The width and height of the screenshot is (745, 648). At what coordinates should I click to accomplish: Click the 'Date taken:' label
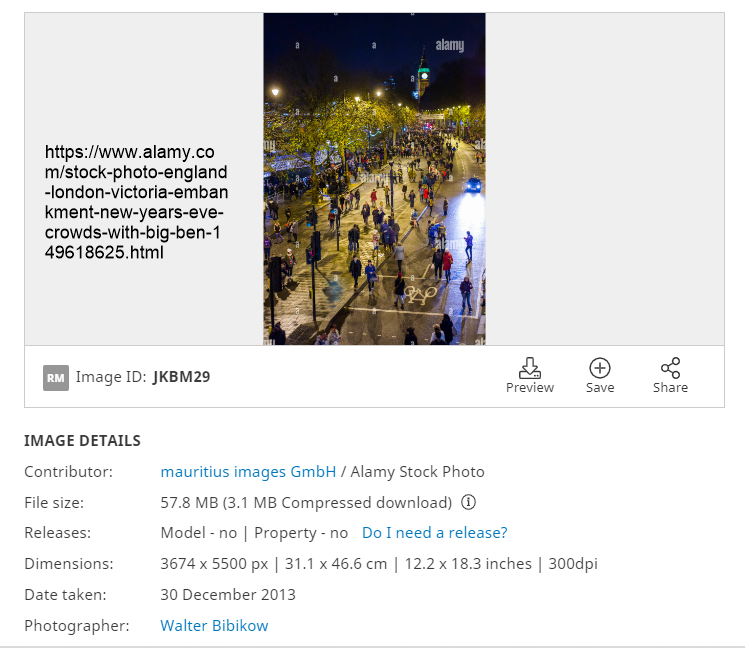(66, 595)
